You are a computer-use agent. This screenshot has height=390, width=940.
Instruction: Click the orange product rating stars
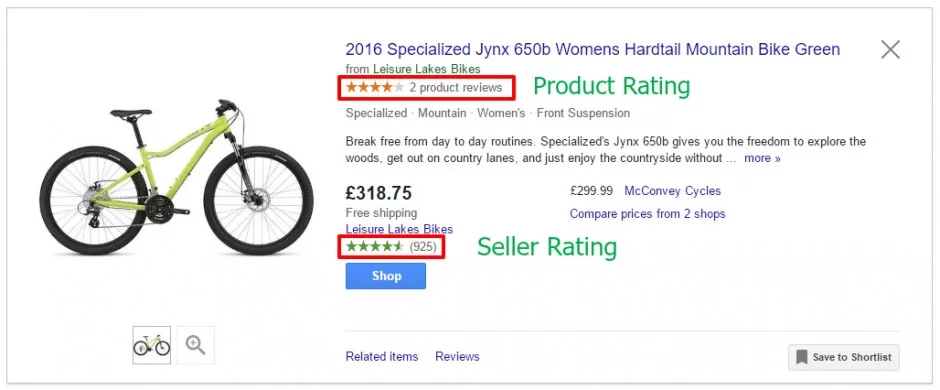pyautogui.click(x=375, y=88)
